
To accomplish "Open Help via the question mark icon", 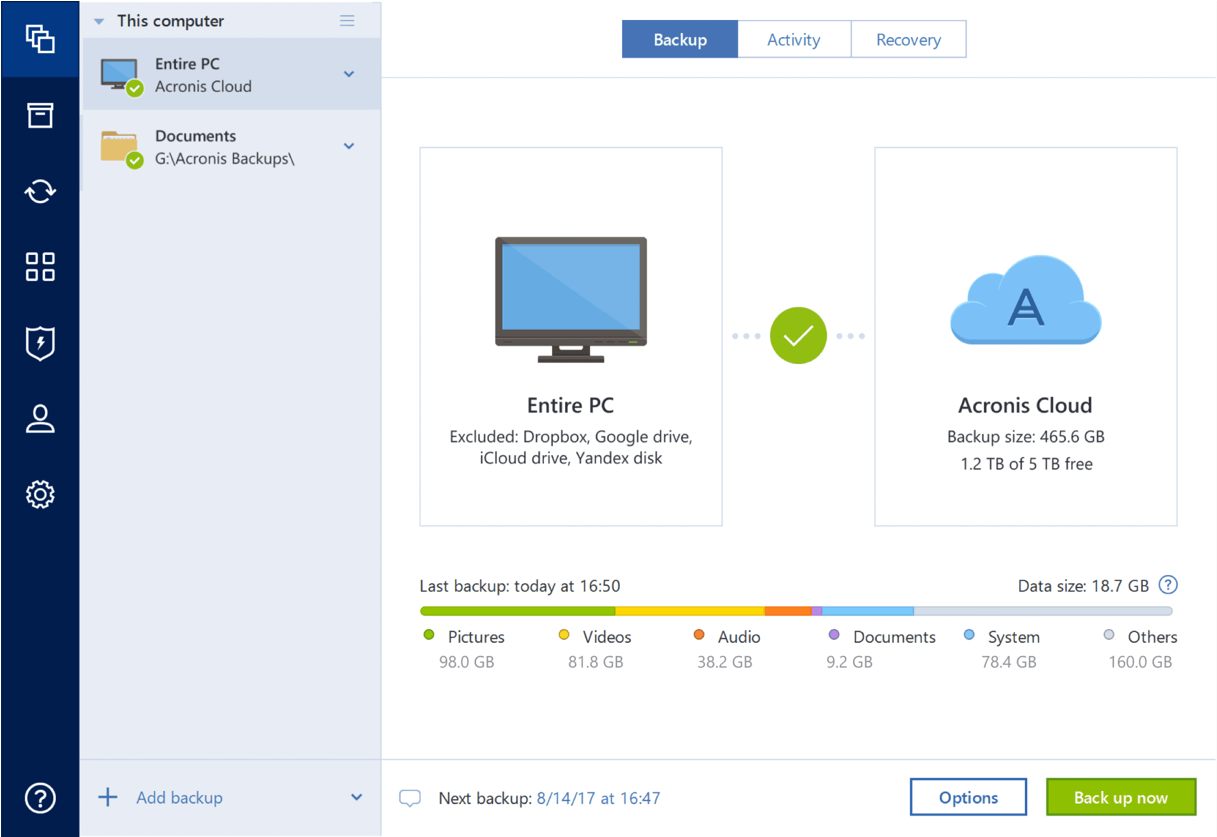I will (40, 798).
